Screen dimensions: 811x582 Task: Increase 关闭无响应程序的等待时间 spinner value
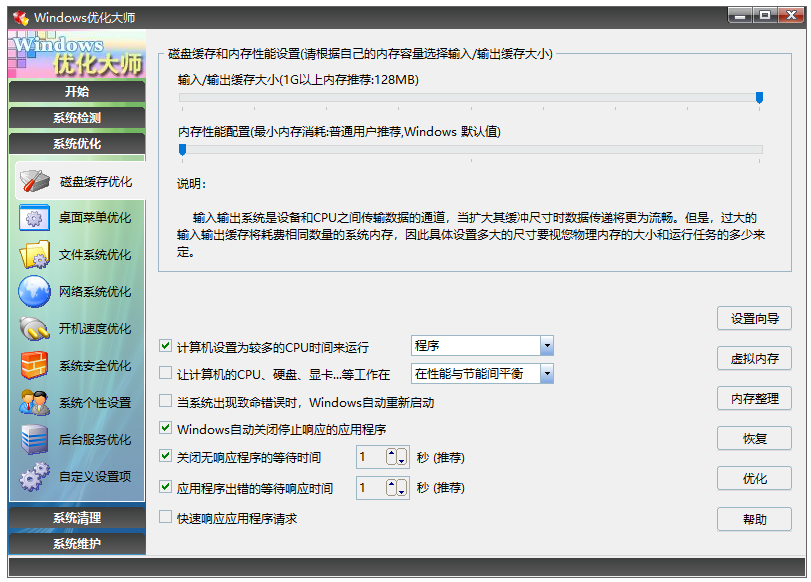[x=392, y=457]
